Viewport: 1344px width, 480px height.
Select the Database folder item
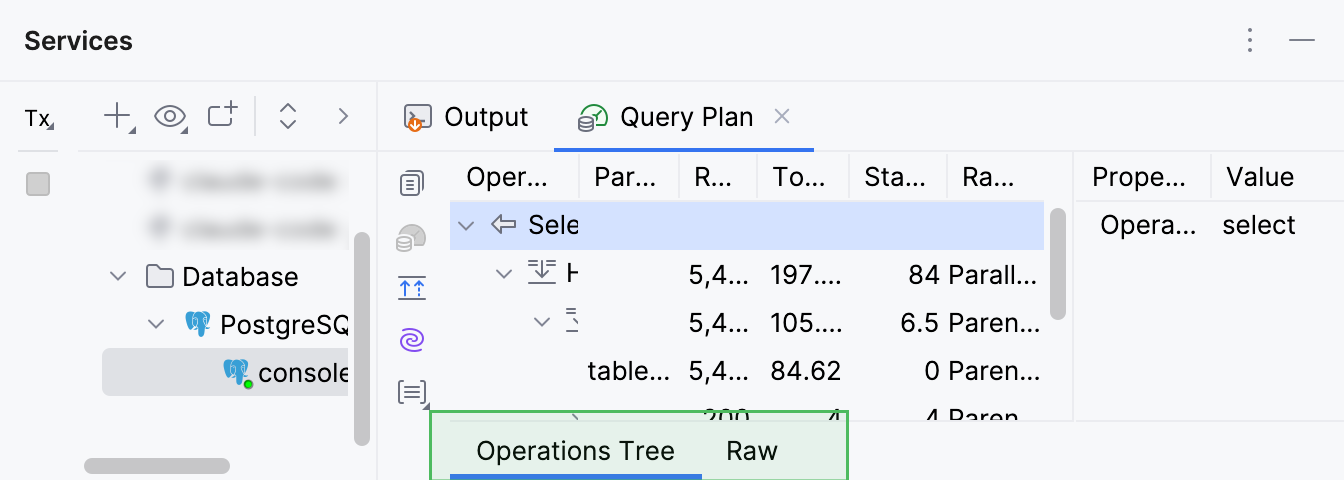tap(222, 276)
